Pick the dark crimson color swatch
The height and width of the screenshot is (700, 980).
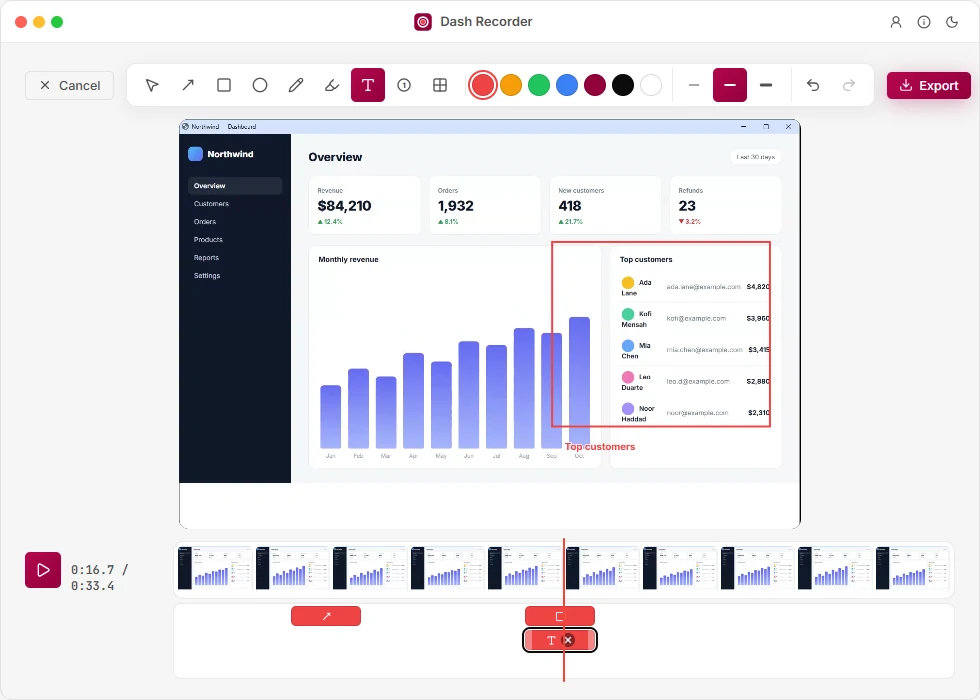click(x=595, y=85)
